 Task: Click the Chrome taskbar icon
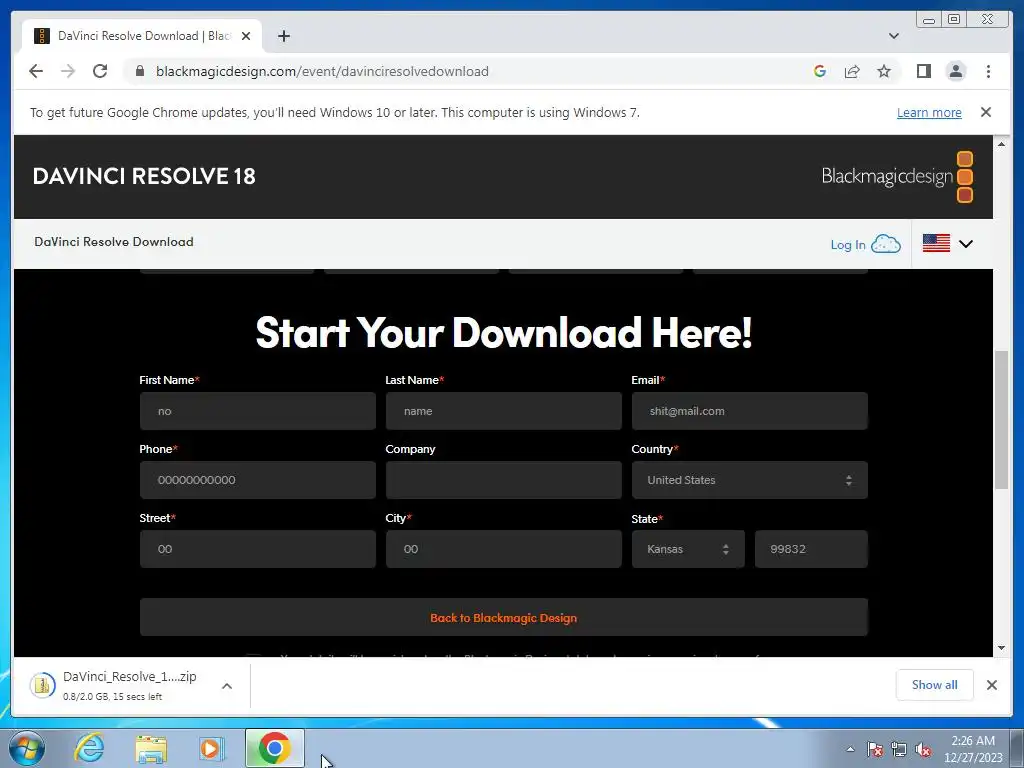click(x=274, y=748)
